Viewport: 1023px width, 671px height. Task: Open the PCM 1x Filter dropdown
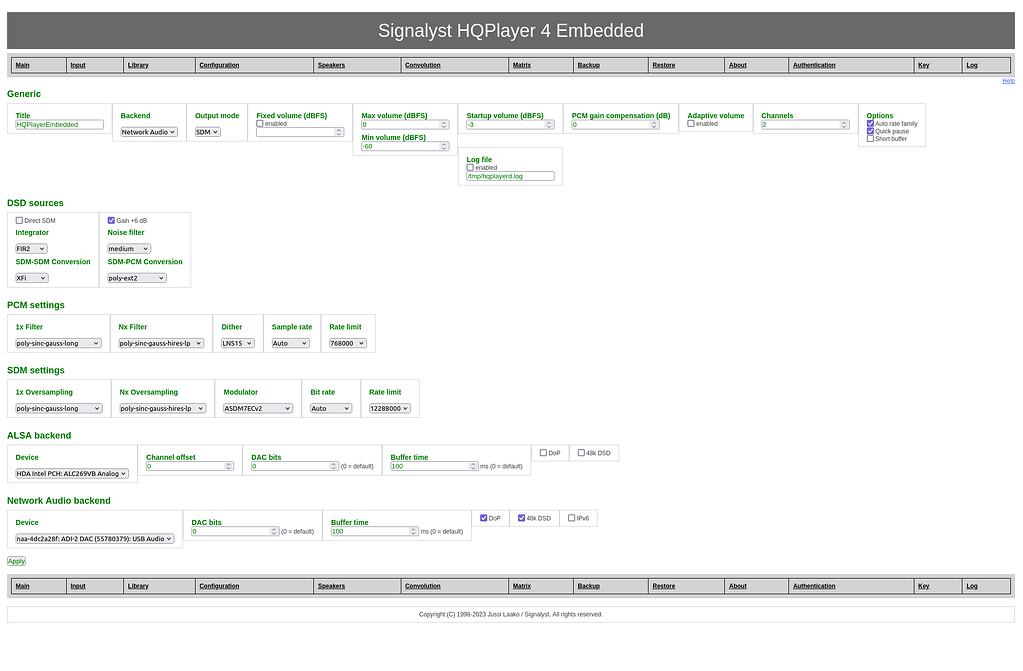point(58,343)
